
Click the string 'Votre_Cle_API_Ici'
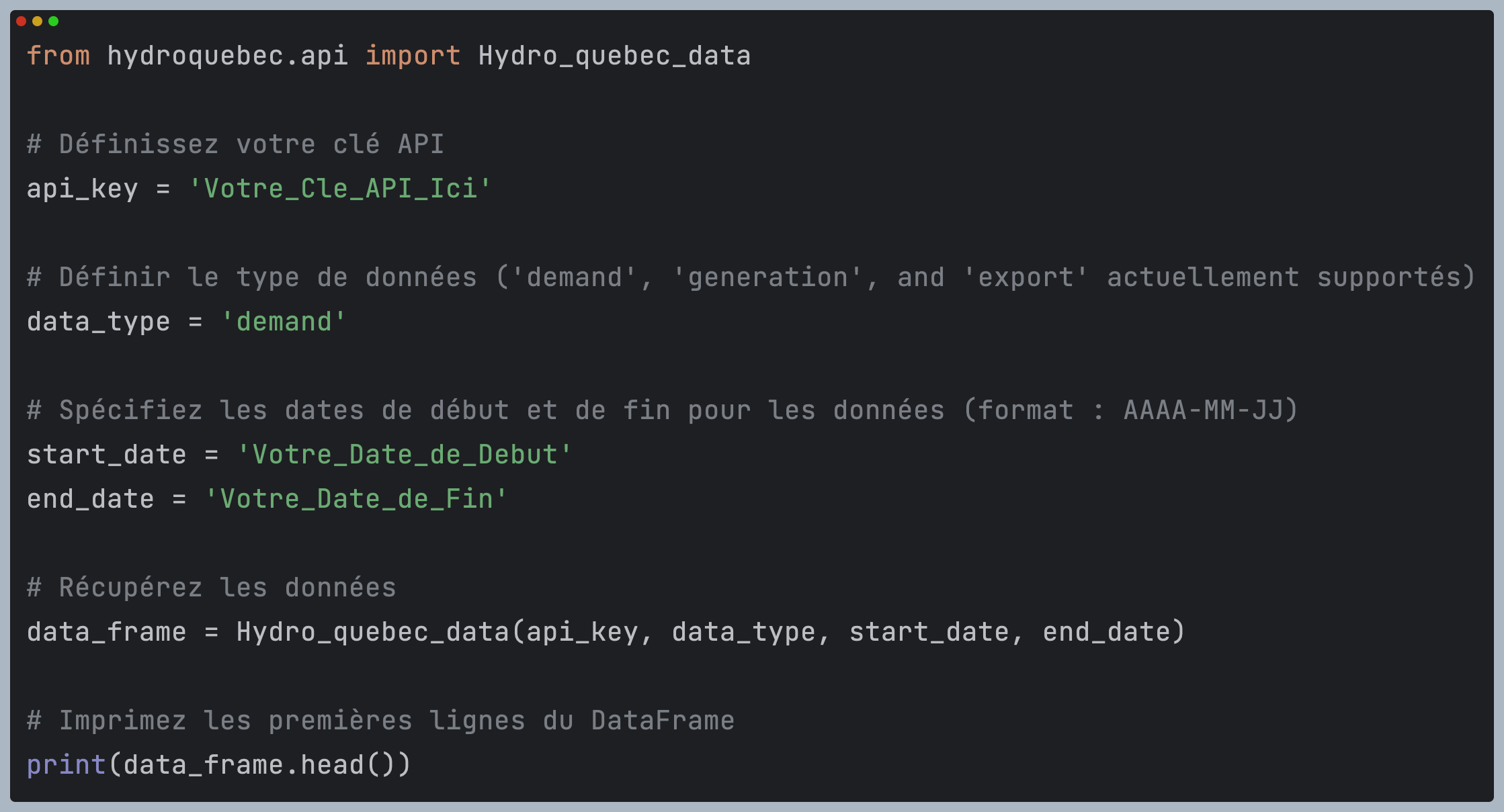pyautogui.click(x=341, y=189)
